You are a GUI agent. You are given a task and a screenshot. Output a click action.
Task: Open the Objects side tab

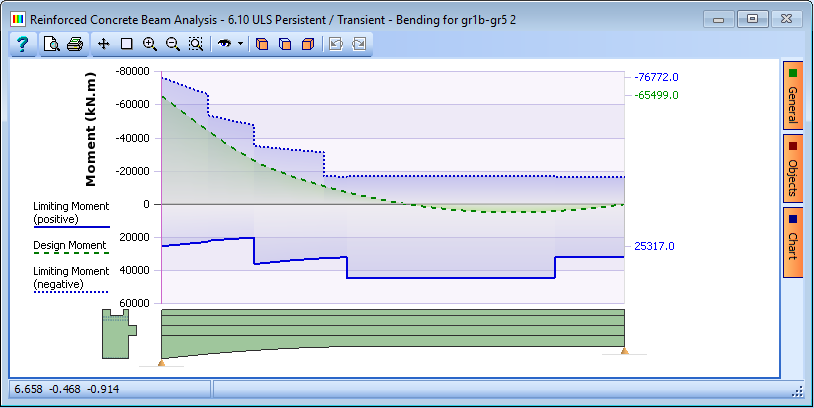tap(793, 169)
